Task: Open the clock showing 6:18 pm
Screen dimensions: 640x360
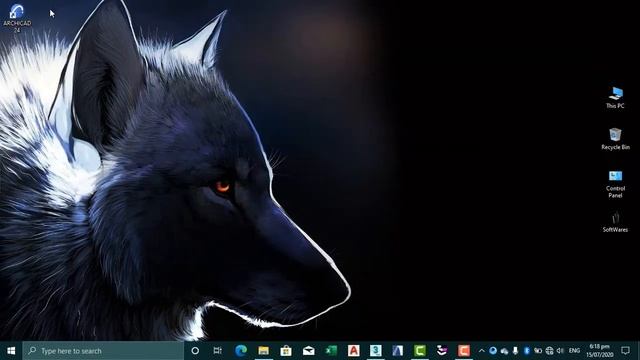Action: tap(600, 351)
